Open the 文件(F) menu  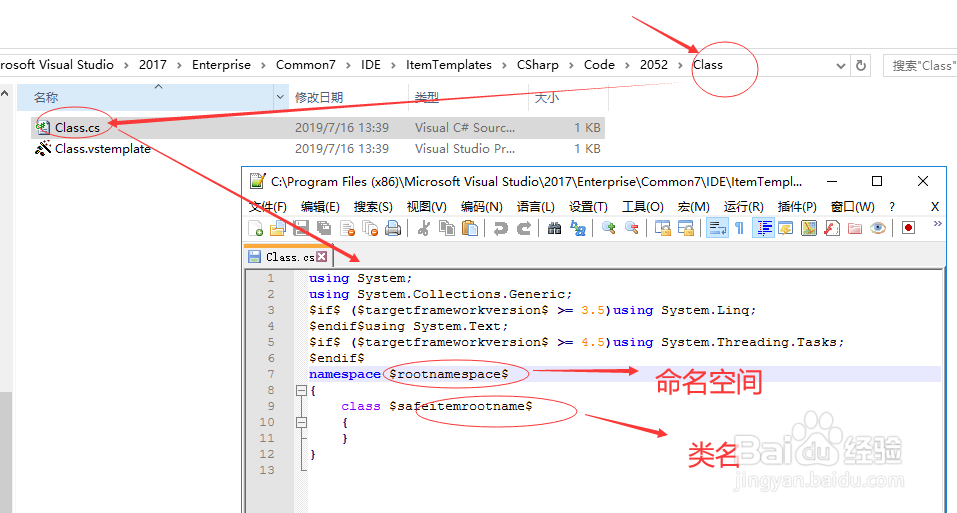tap(268, 207)
